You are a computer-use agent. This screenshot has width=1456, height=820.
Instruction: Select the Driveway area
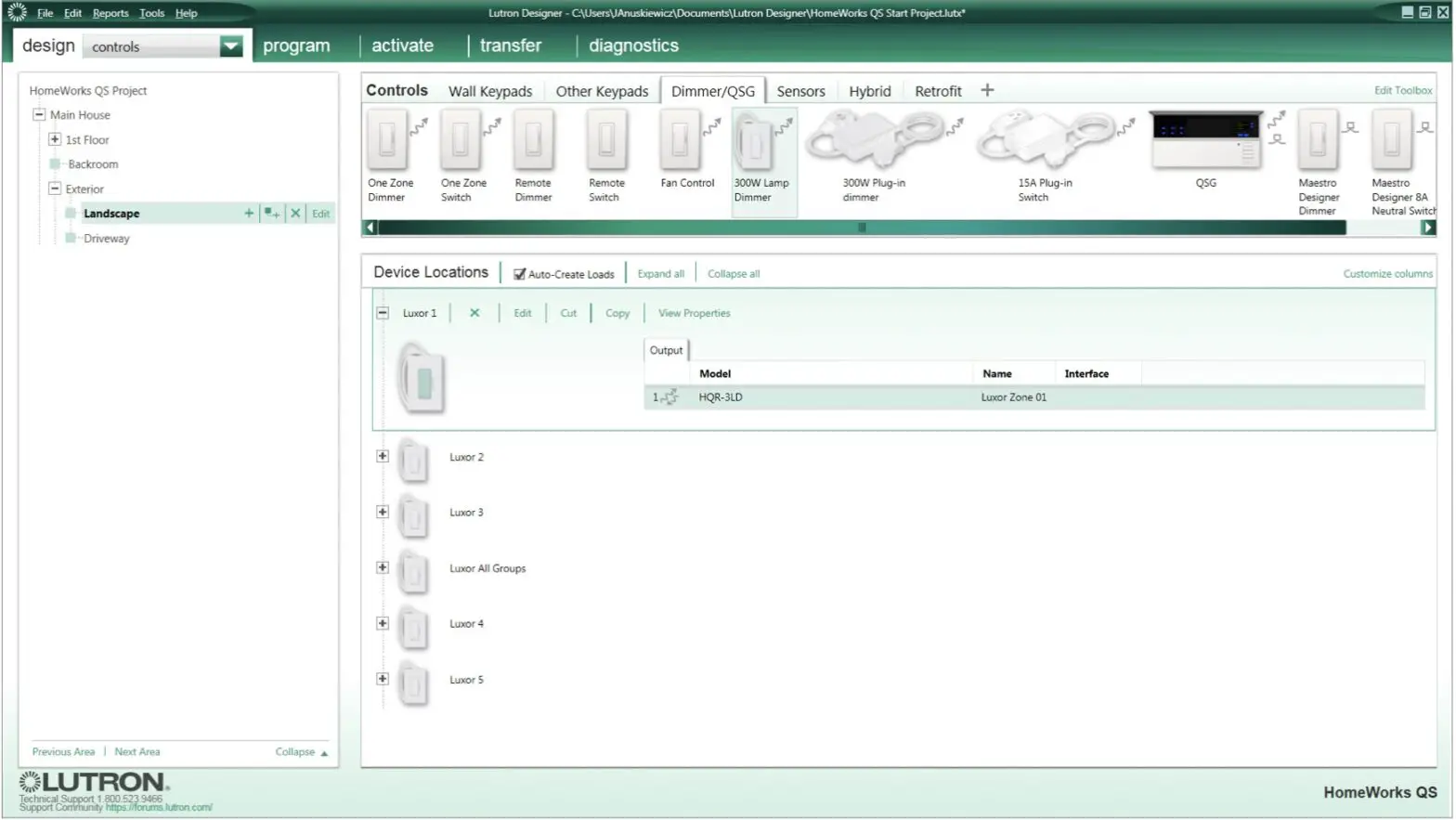pos(107,239)
